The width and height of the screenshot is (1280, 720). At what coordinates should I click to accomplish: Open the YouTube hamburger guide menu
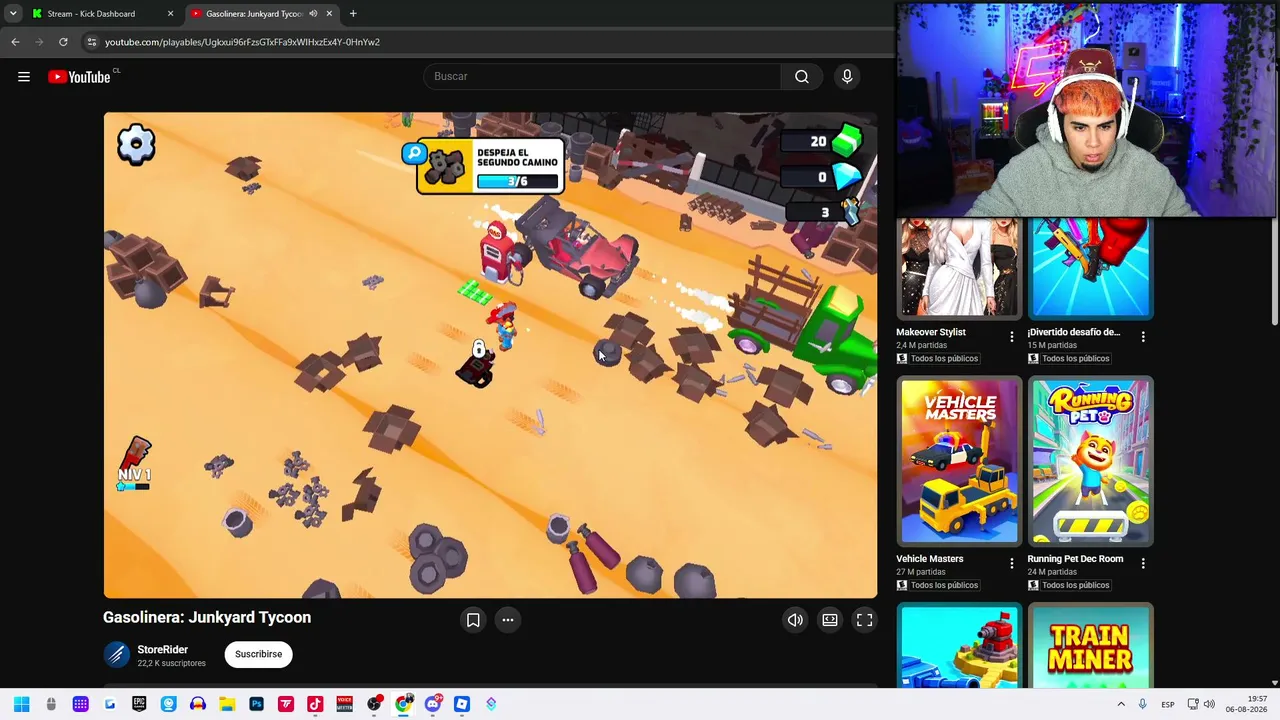(x=24, y=77)
